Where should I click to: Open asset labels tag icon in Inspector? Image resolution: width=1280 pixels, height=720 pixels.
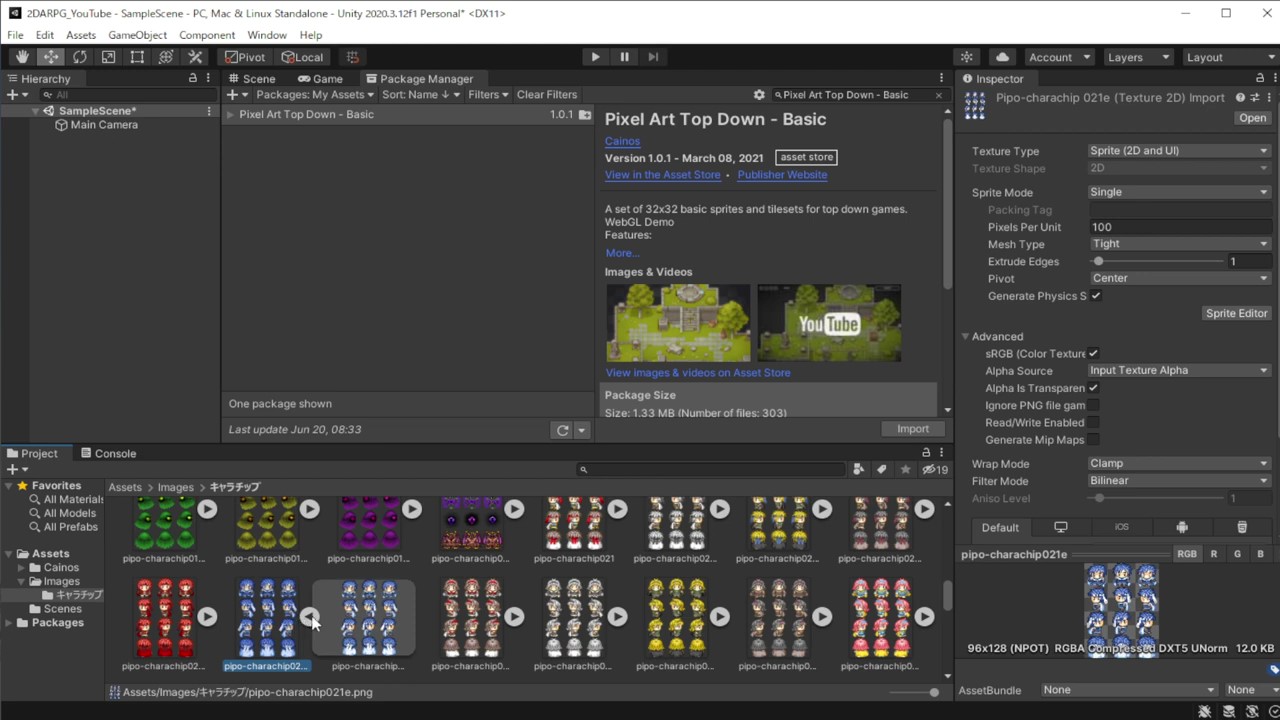tap(1274, 669)
